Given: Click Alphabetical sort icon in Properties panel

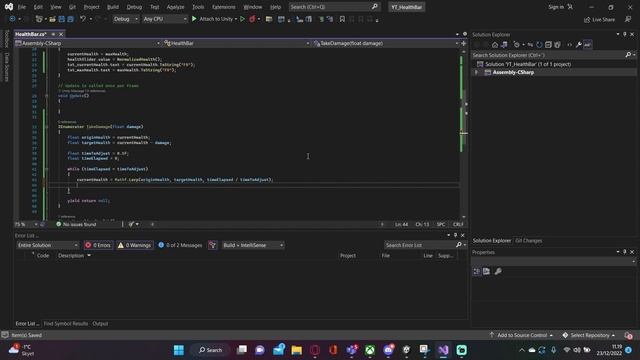Looking at the screenshot, I should 487,271.
